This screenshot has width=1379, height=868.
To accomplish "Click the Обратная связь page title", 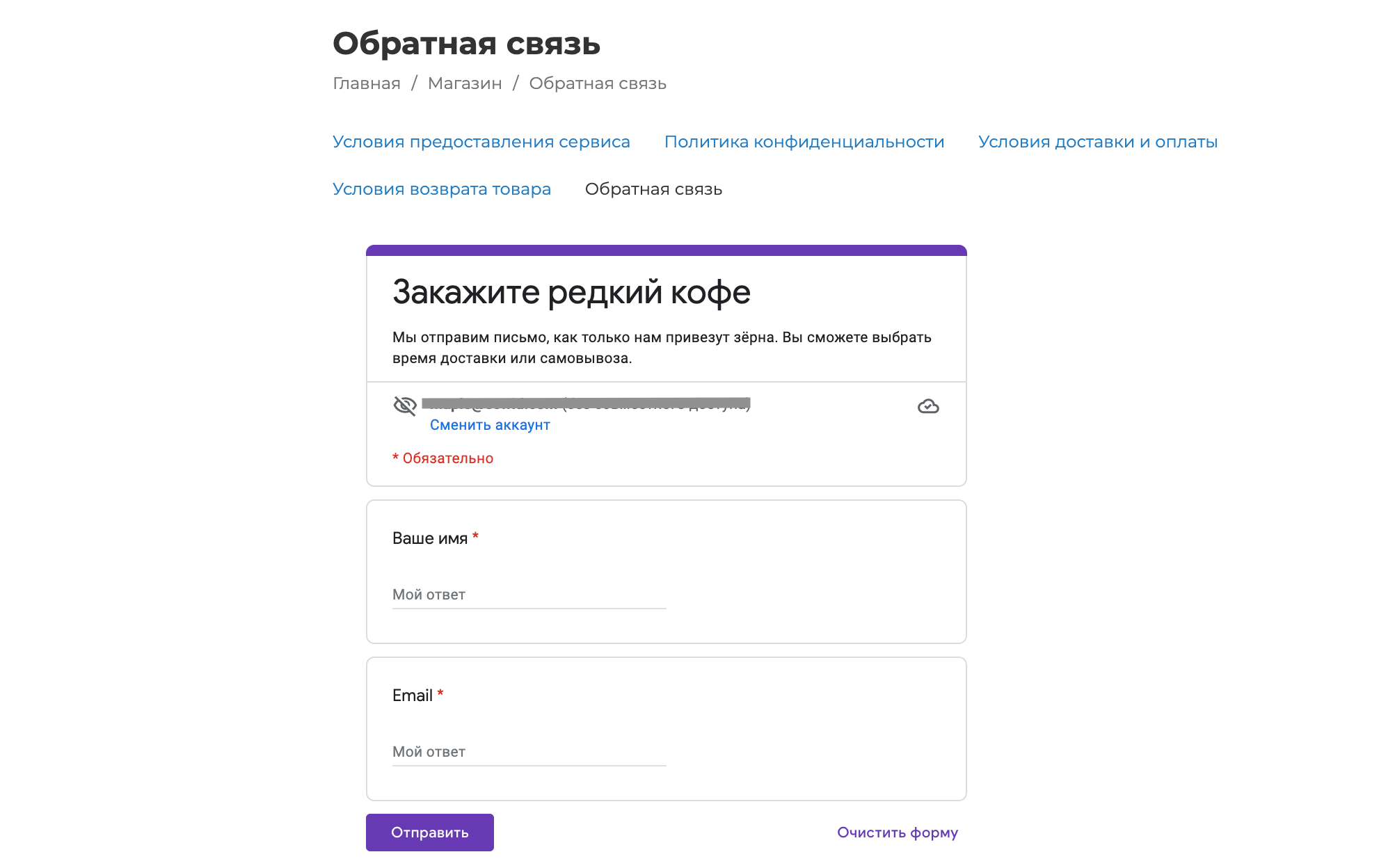I will pyautogui.click(x=466, y=44).
